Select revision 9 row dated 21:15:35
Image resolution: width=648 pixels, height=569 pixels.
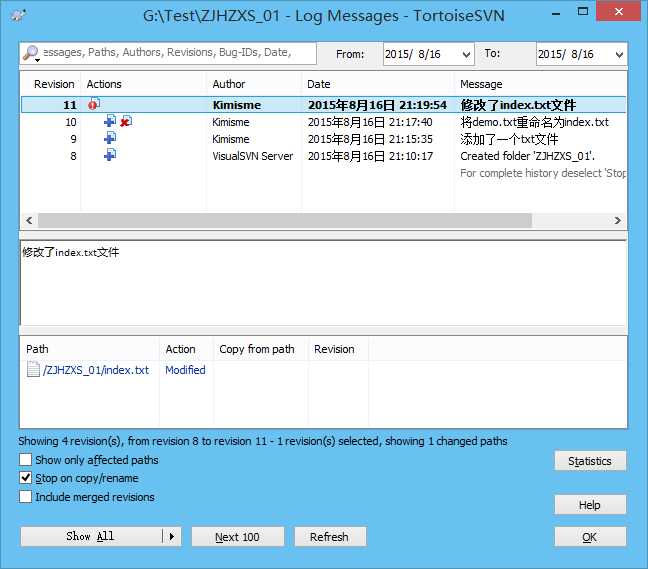(324, 139)
